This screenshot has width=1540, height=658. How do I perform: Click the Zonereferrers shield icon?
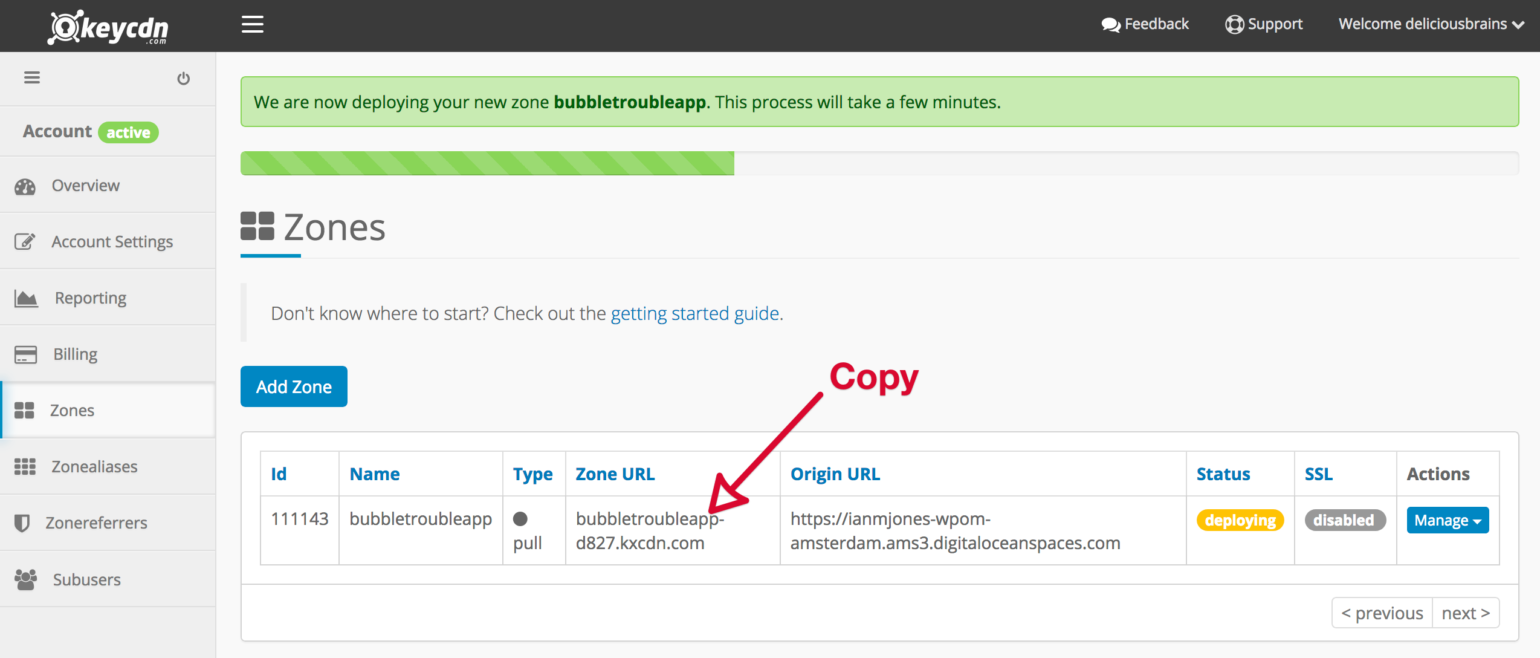click(22, 523)
